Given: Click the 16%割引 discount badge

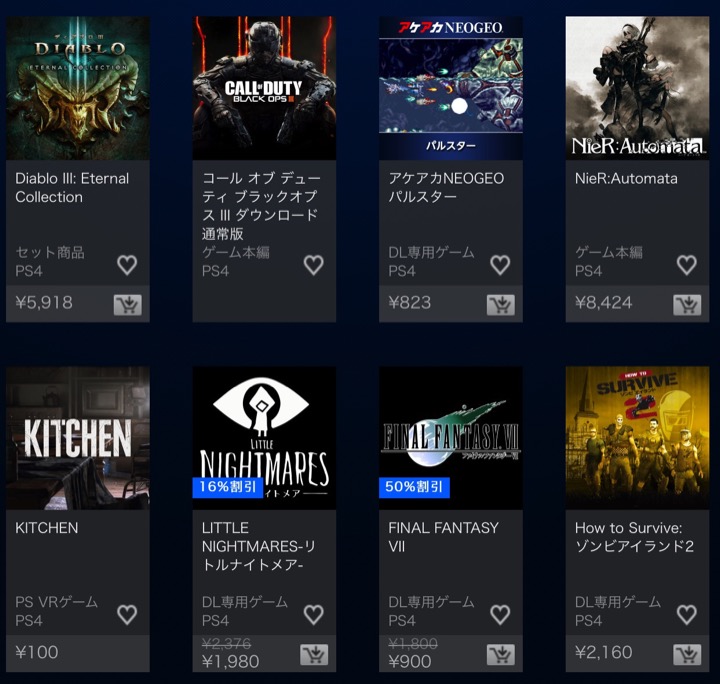Looking at the screenshot, I should tap(227, 487).
